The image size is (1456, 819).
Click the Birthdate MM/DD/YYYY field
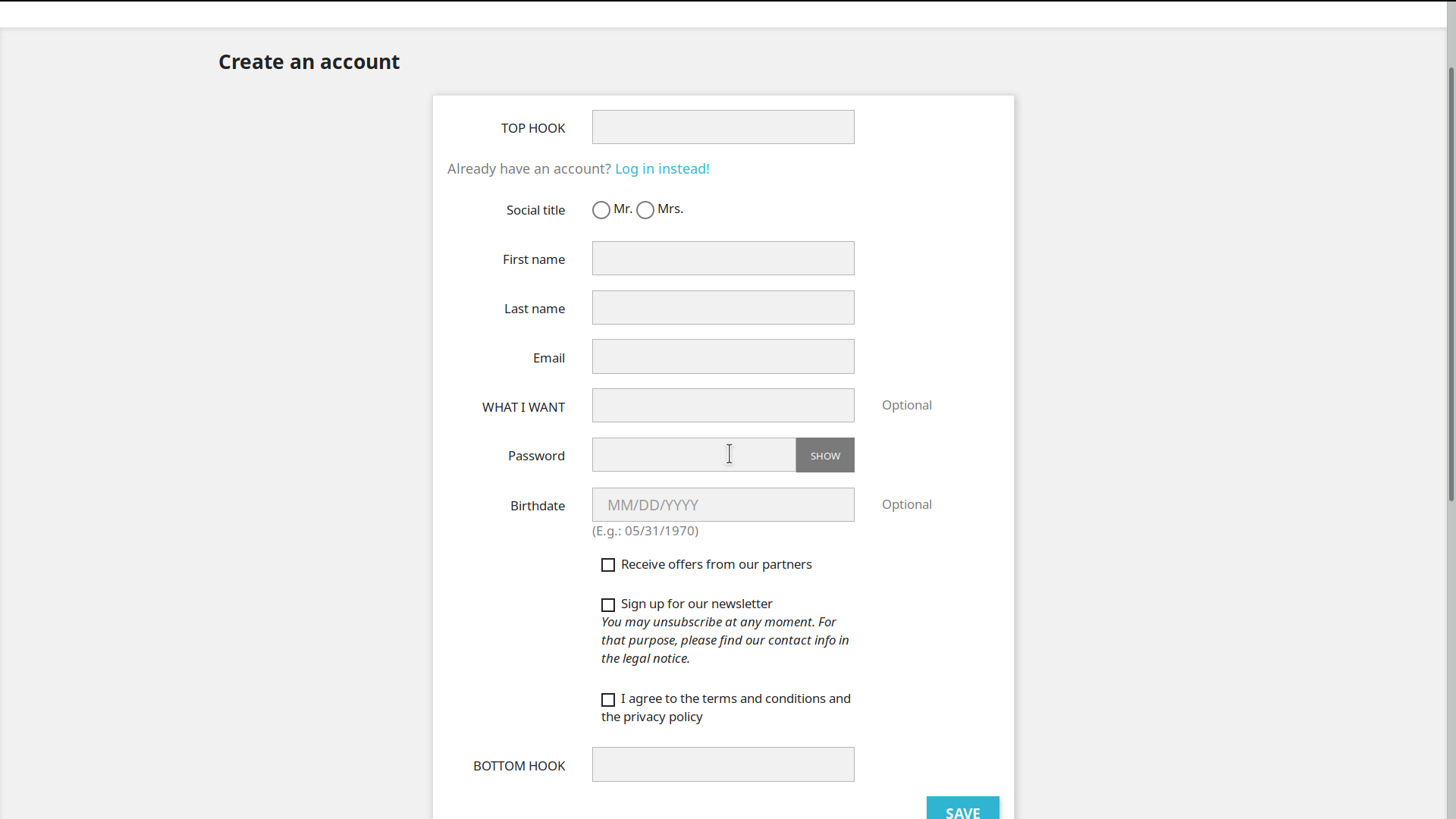tap(723, 505)
